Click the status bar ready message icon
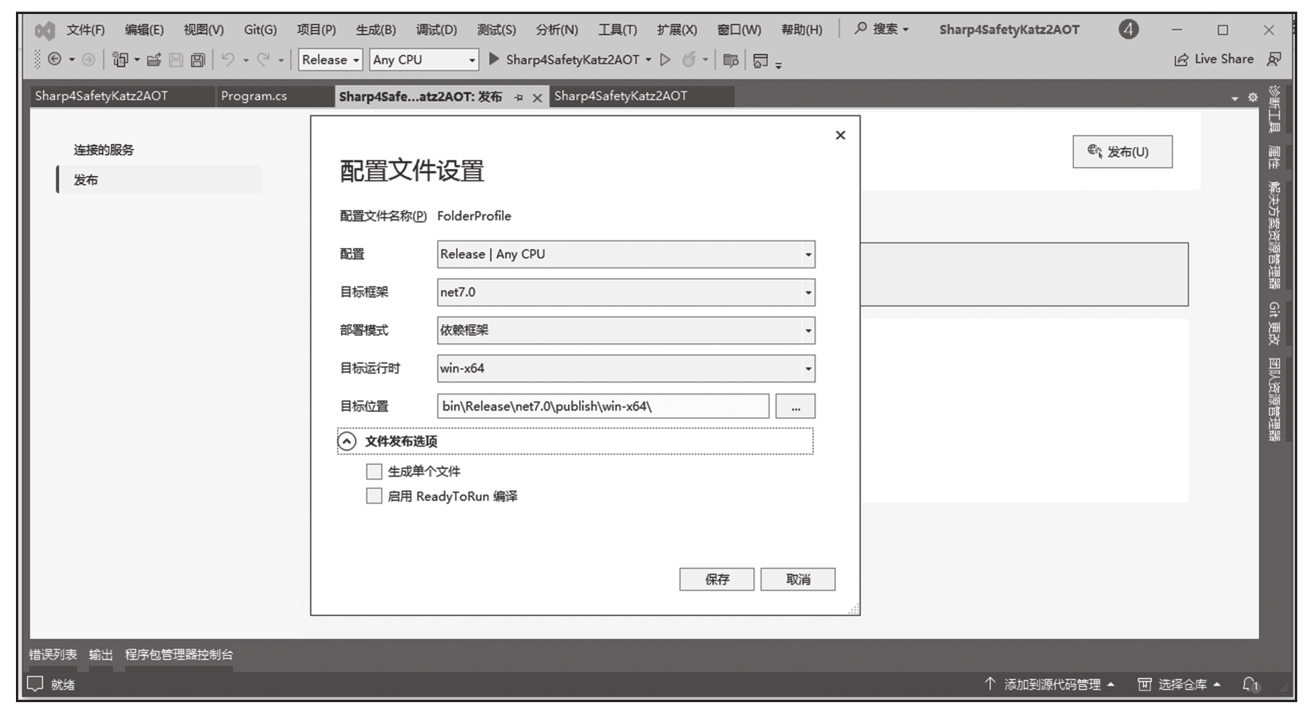 tap(35, 685)
